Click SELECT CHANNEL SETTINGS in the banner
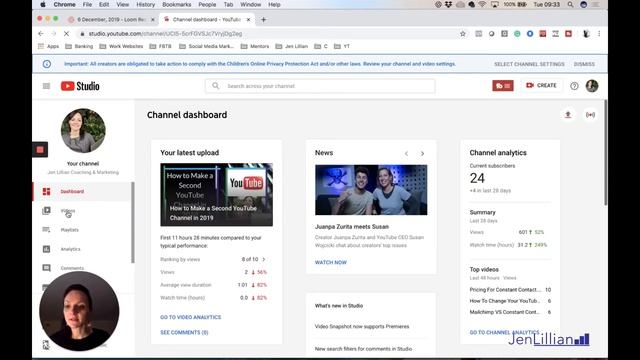This screenshot has width=640, height=360. 529,64
